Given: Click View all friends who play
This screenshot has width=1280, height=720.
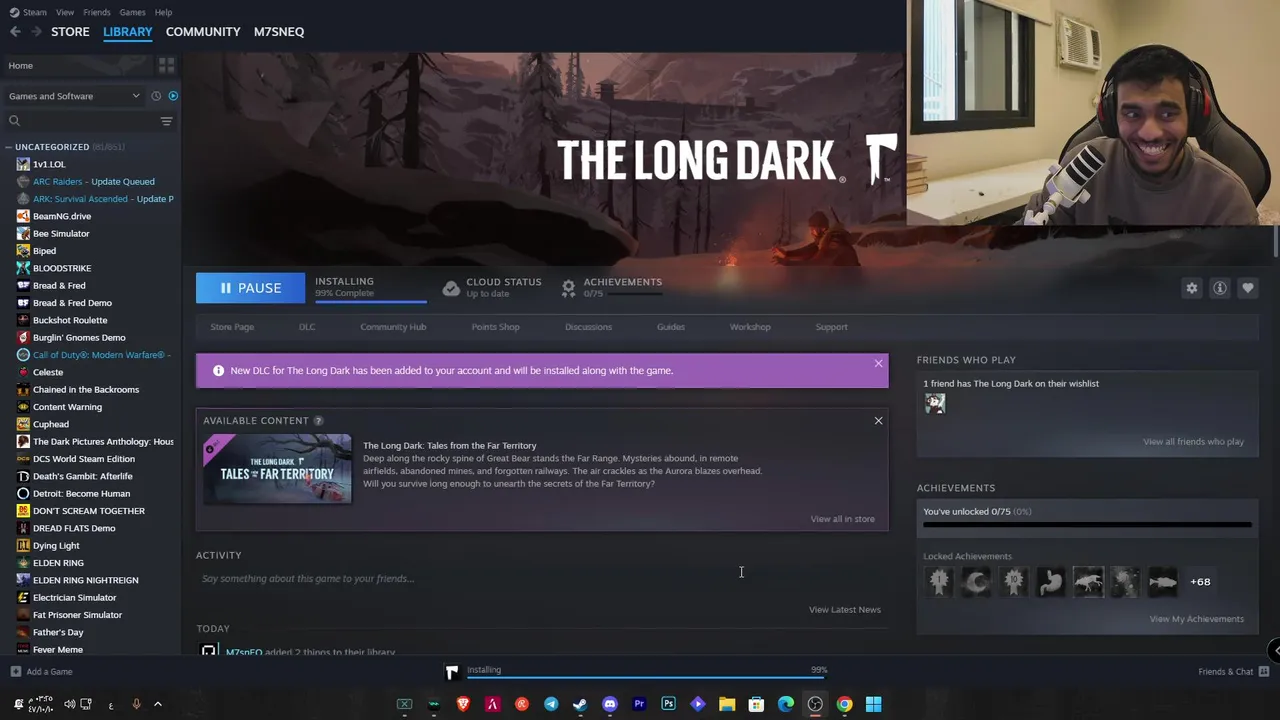Looking at the screenshot, I should [1193, 442].
